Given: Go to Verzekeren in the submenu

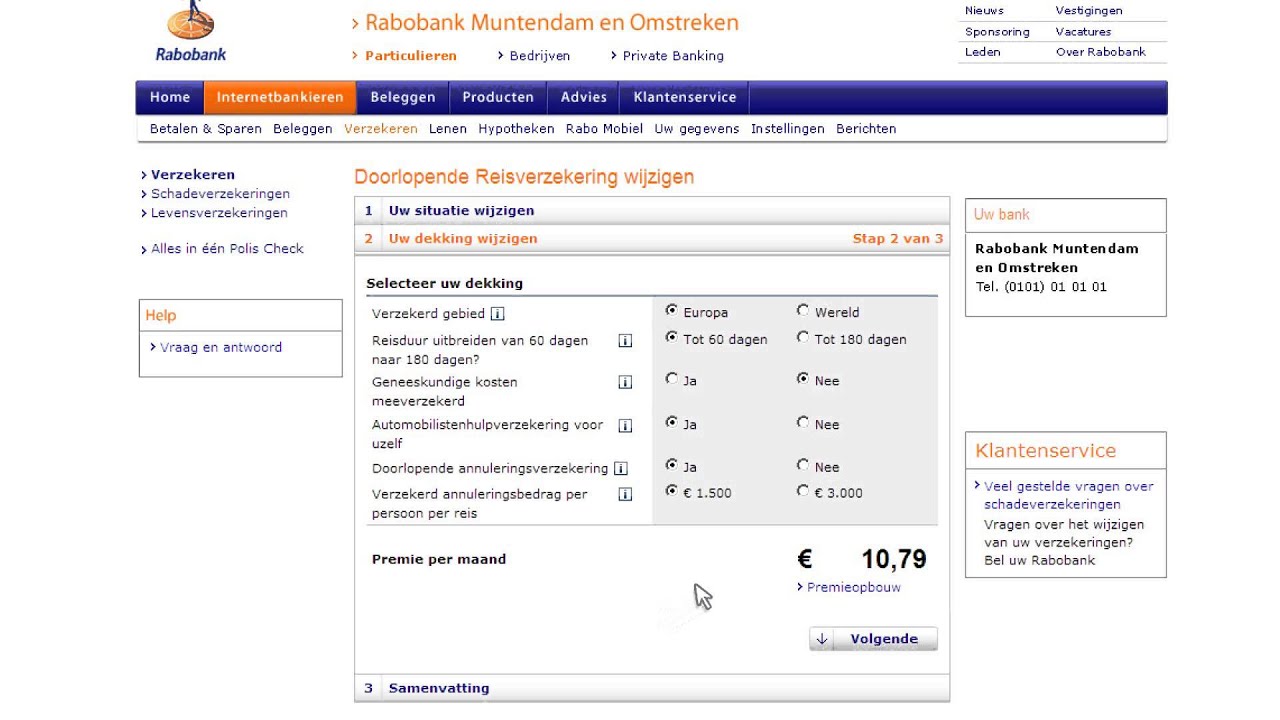Looking at the screenshot, I should [381, 129].
